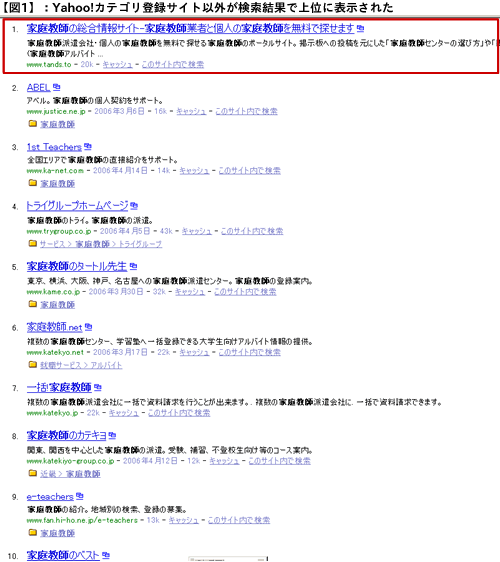This screenshot has height=562, width=500.
Task: Open キャッシュ link for www.trygroup.co.jp
Action: pos(196,231)
